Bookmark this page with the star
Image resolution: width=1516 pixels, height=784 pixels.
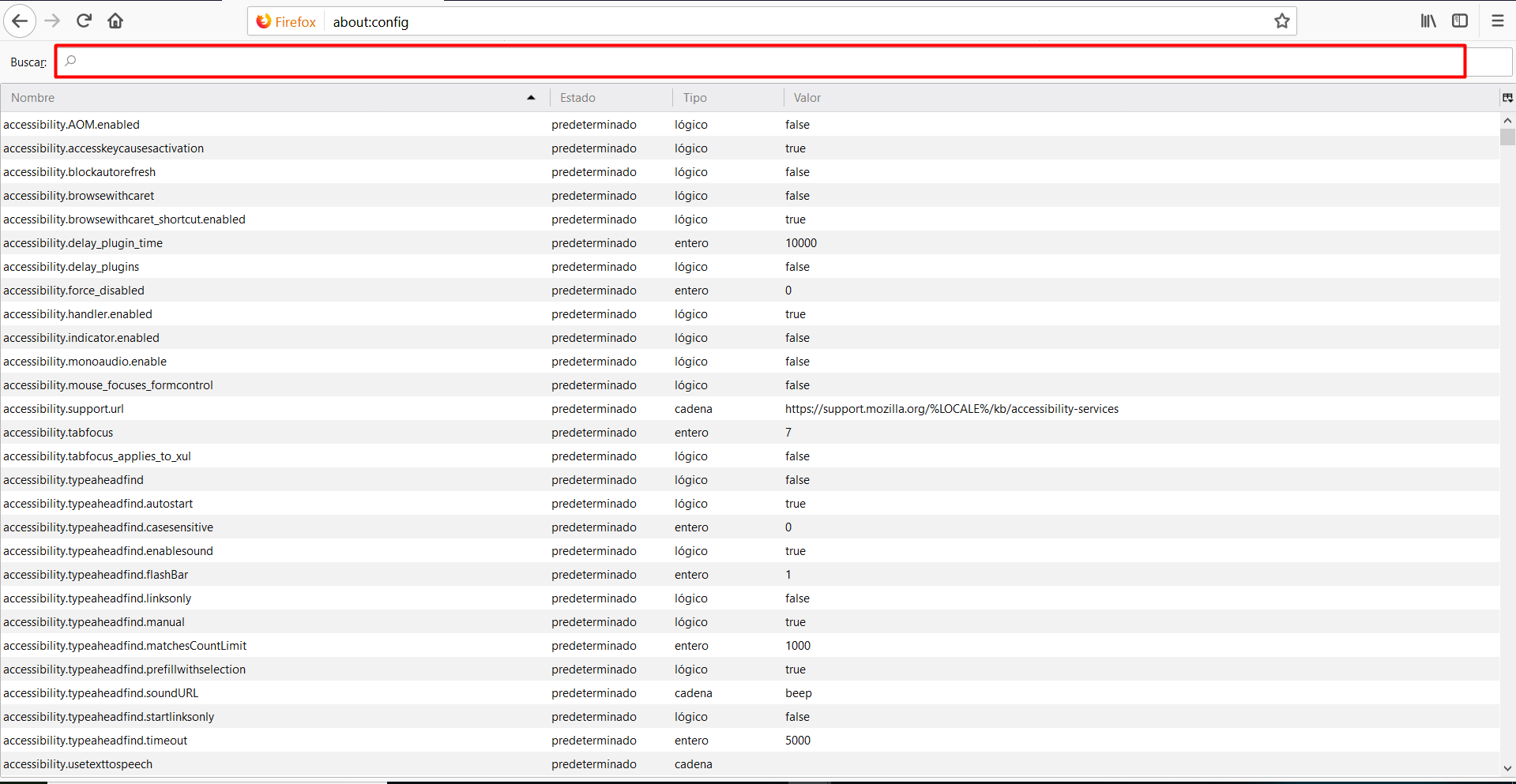pyautogui.click(x=1281, y=21)
